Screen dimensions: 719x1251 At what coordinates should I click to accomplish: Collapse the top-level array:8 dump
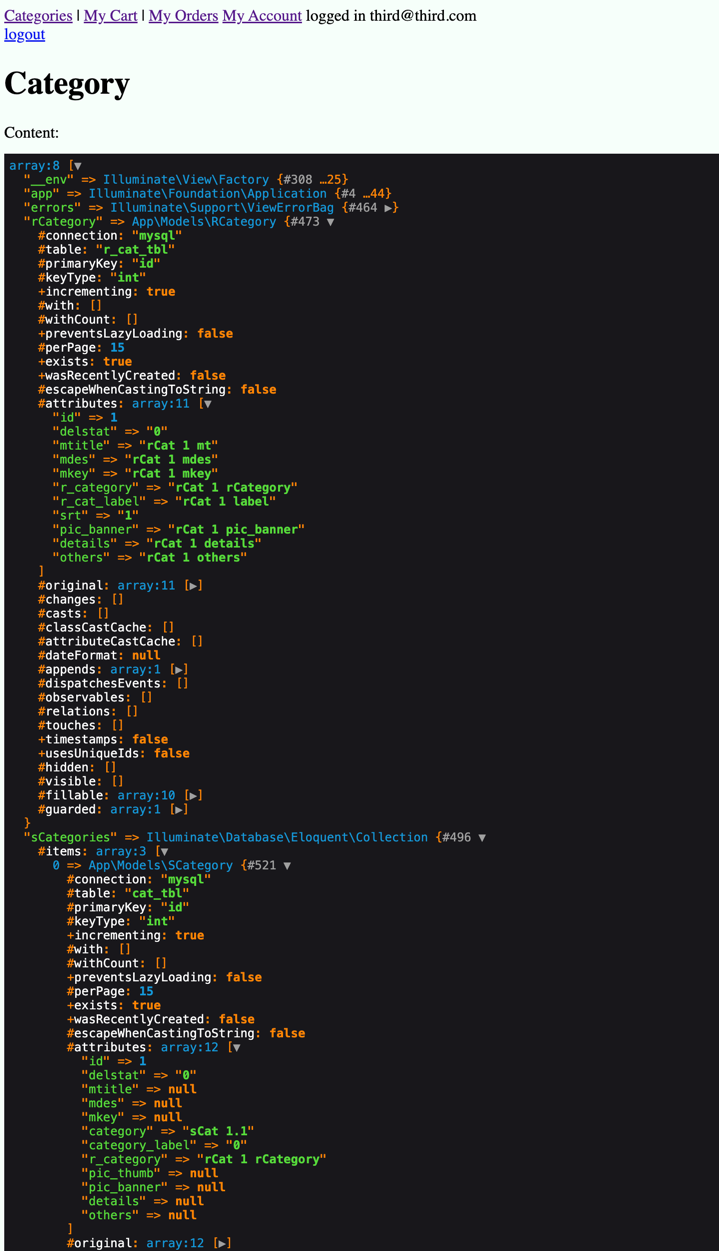pyautogui.click(x=77, y=166)
